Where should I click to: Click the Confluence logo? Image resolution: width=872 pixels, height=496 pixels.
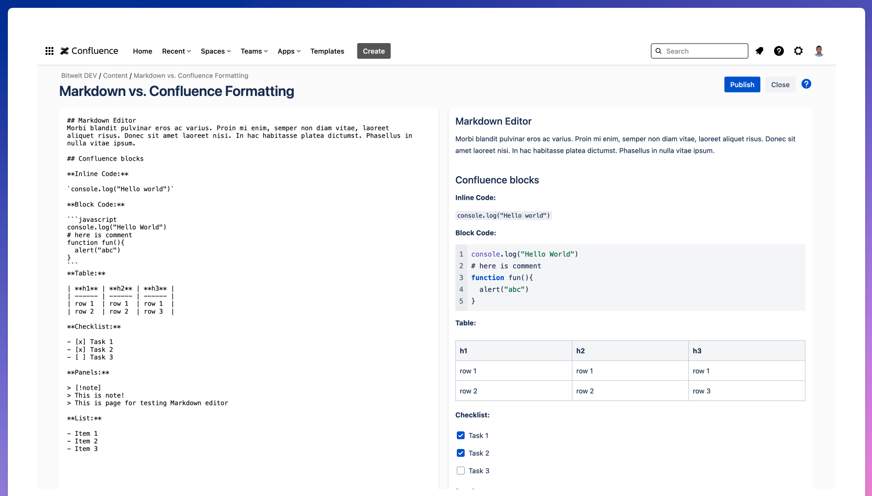pos(89,51)
